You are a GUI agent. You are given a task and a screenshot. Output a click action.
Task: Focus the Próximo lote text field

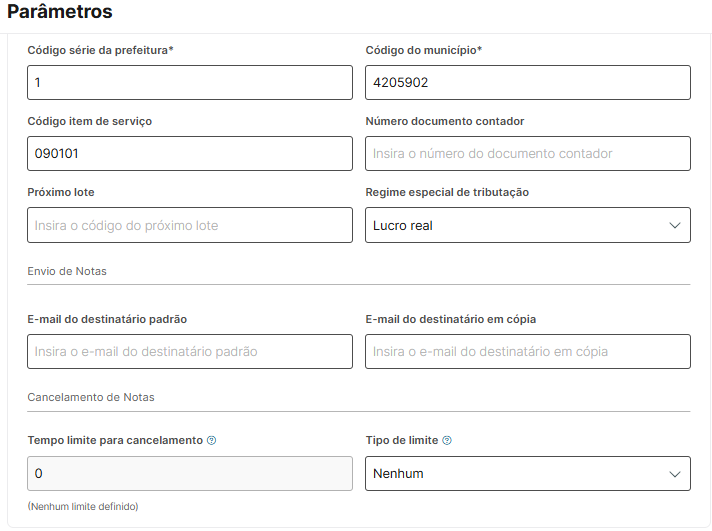point(190,225)
